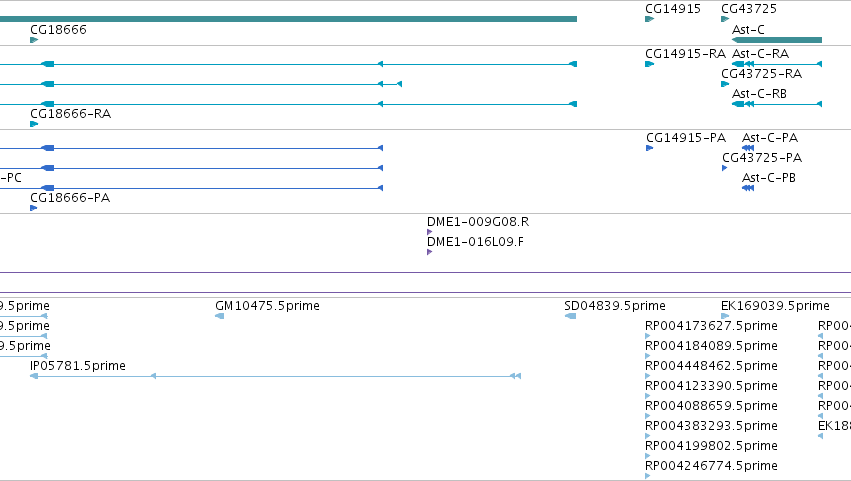Select the long teal gene bar at top
The image size is (851, 481).
pos(288,19)
